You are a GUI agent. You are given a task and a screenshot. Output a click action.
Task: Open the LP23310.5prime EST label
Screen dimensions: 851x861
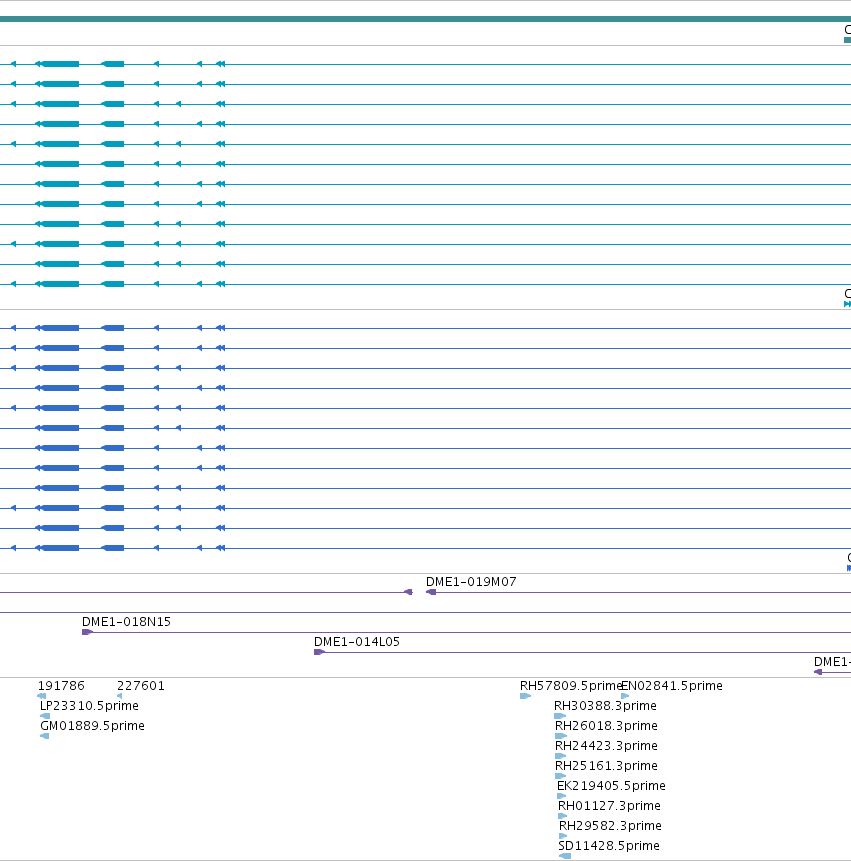click(x=89, y=706)
